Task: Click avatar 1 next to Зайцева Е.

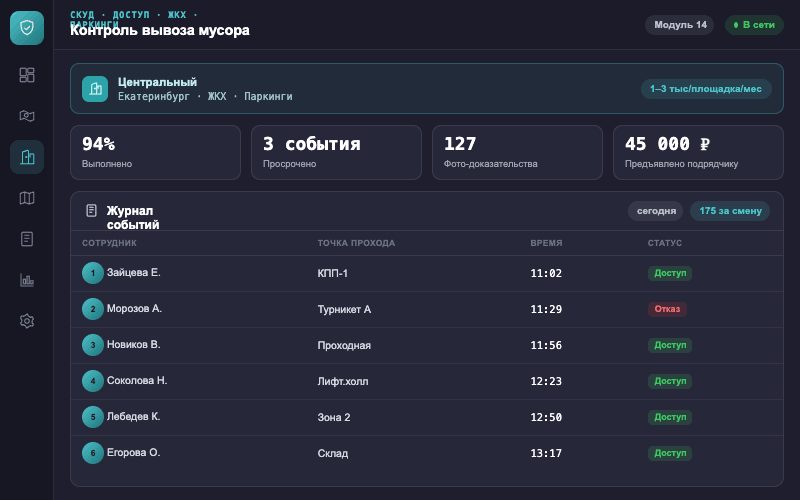Action: (x=93, y=273)
